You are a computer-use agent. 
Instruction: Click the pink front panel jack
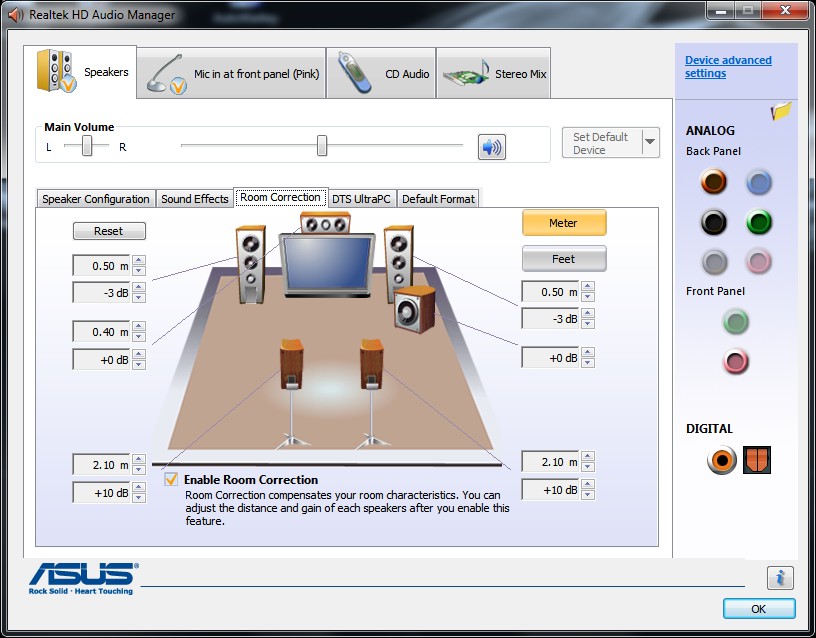(735, 361)
